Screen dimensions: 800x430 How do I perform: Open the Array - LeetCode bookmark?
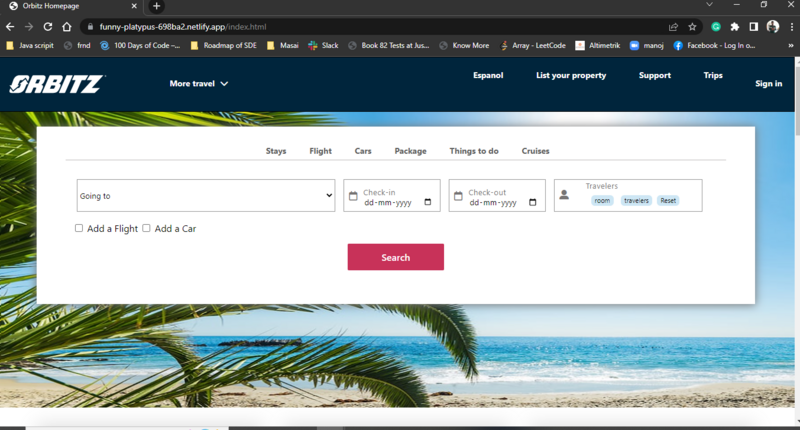click(x=533, y=45)
